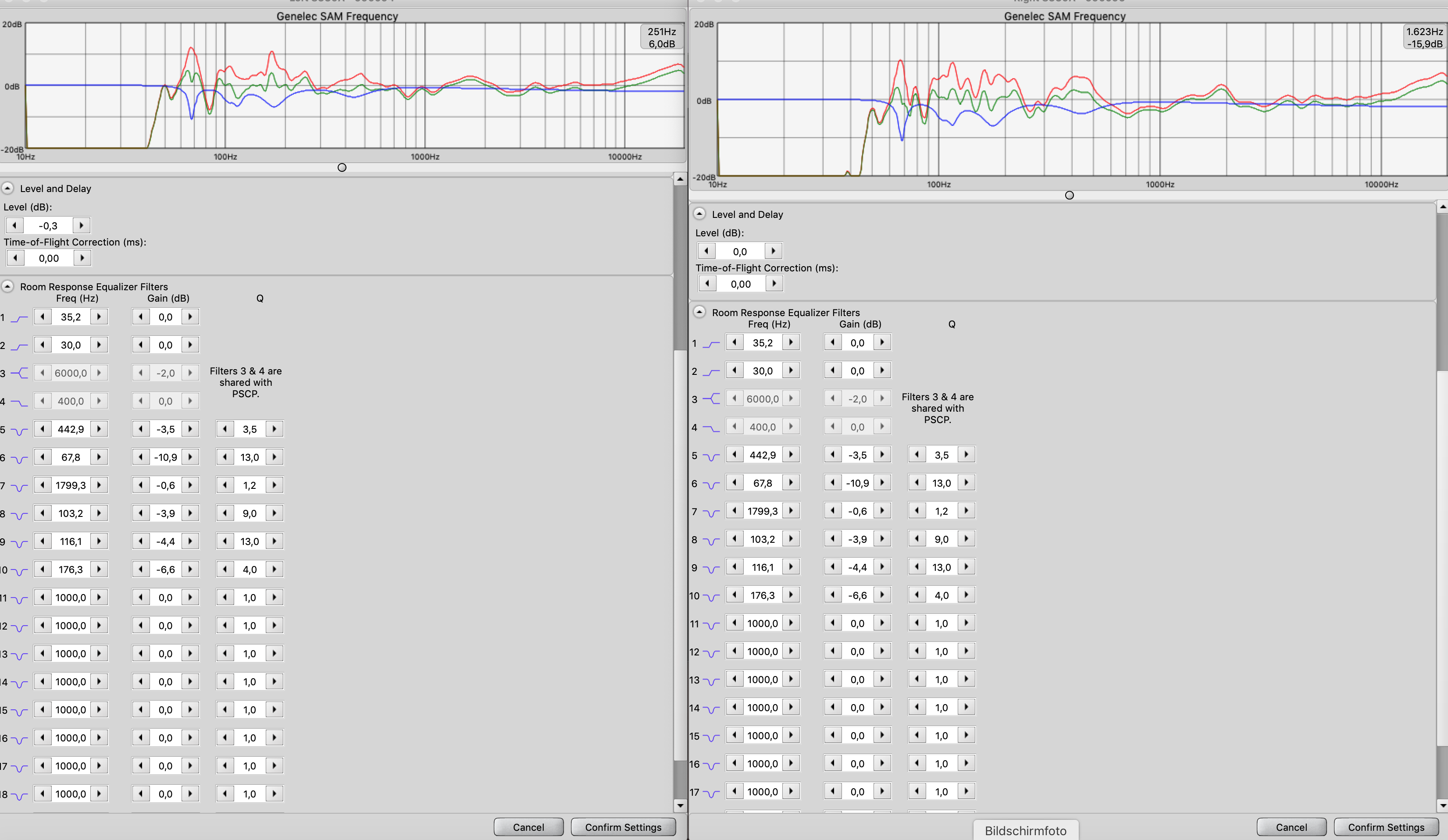1448x840 pixels.
Task: Increase filter 5 frequency 442,9 in left window
Action: point(99,429)
